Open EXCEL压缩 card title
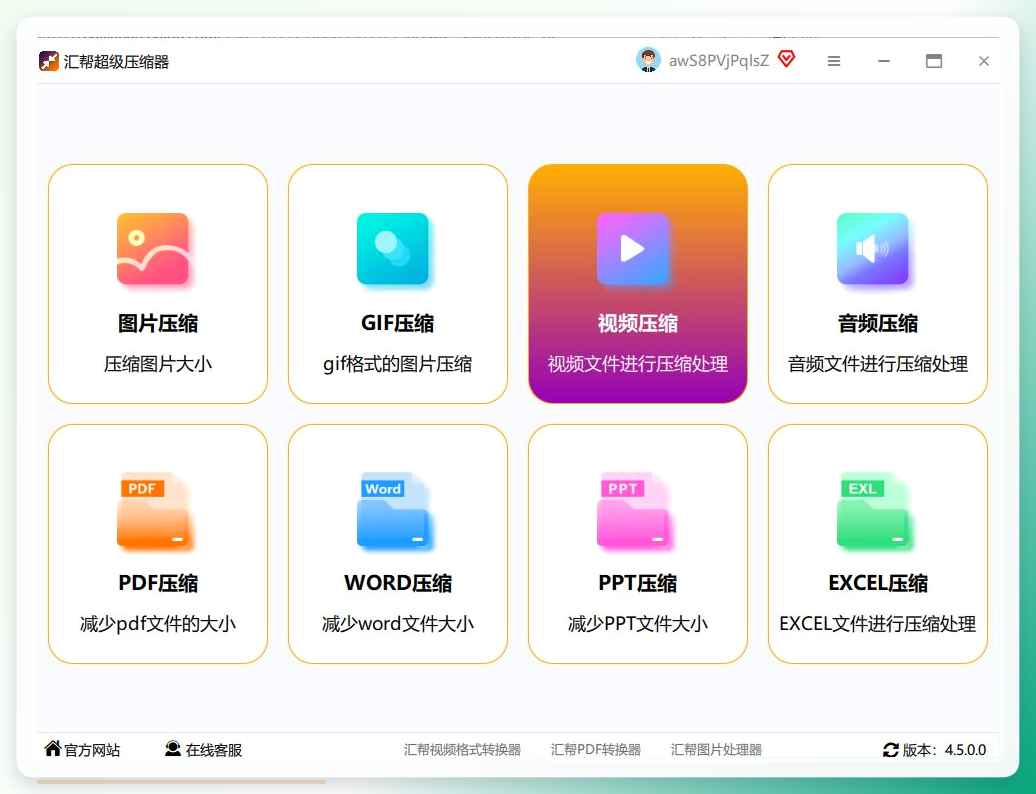 pos(877,583)
